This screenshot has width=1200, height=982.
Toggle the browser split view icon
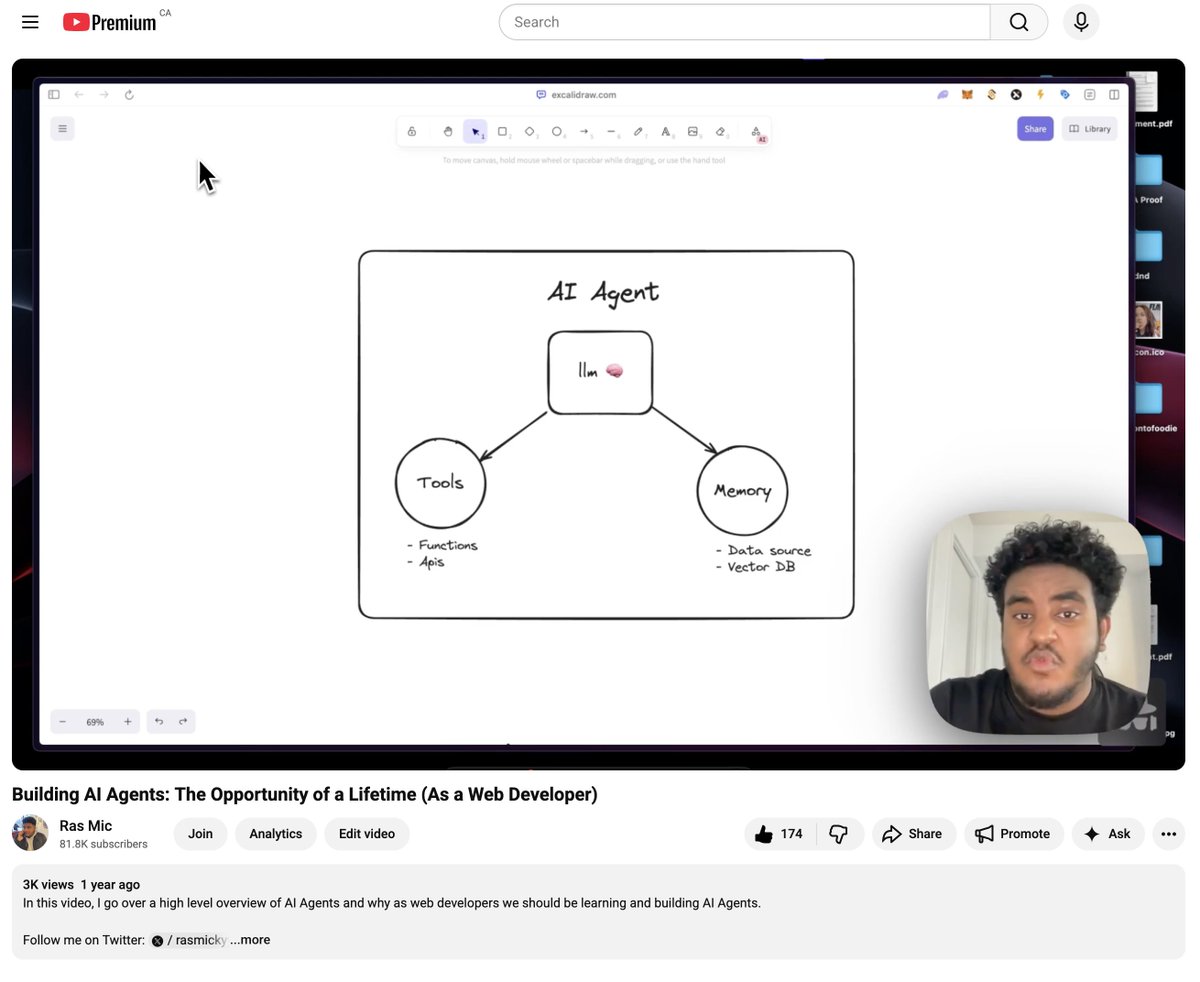(1114, 95)
